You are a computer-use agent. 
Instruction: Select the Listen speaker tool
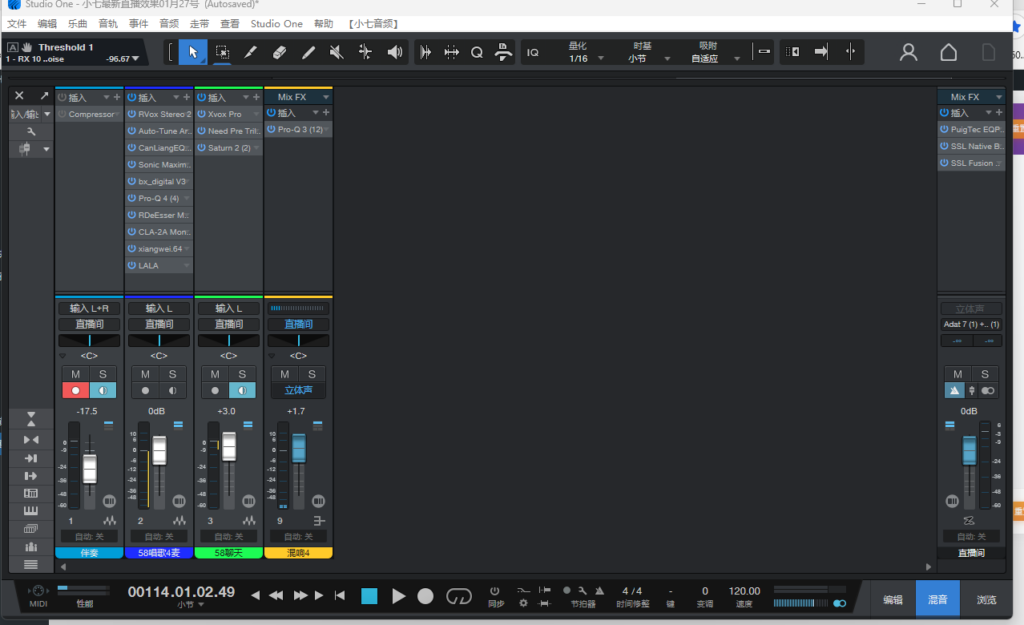coord(395,52)
